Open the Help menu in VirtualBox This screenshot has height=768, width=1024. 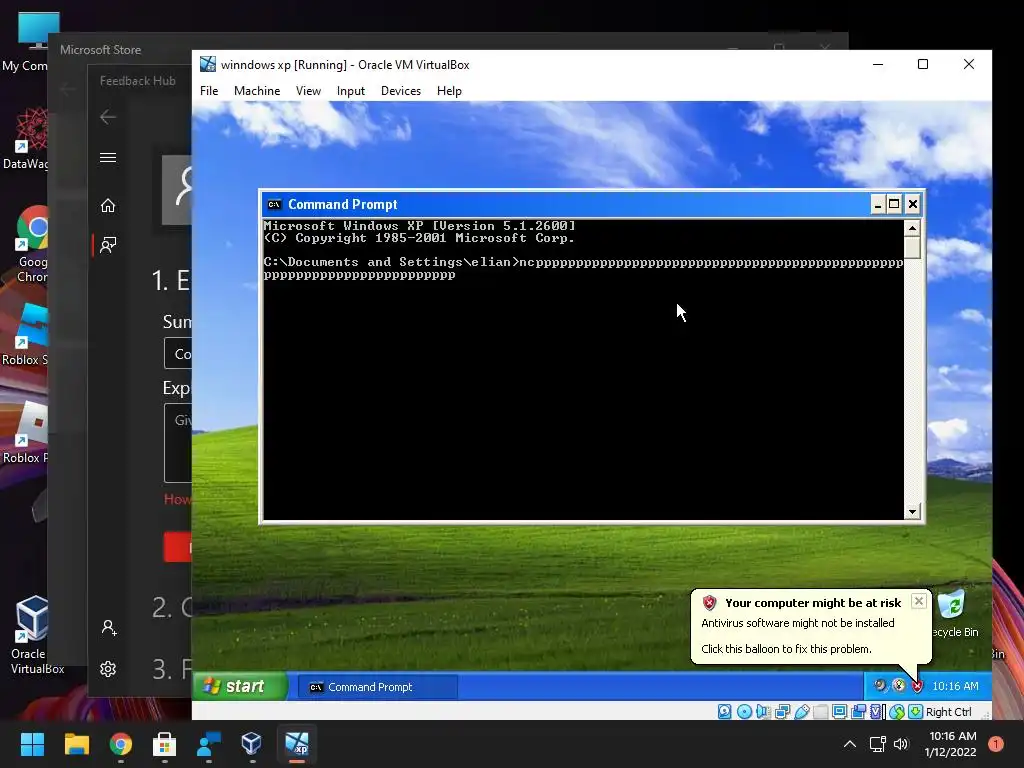pos(449,91)
